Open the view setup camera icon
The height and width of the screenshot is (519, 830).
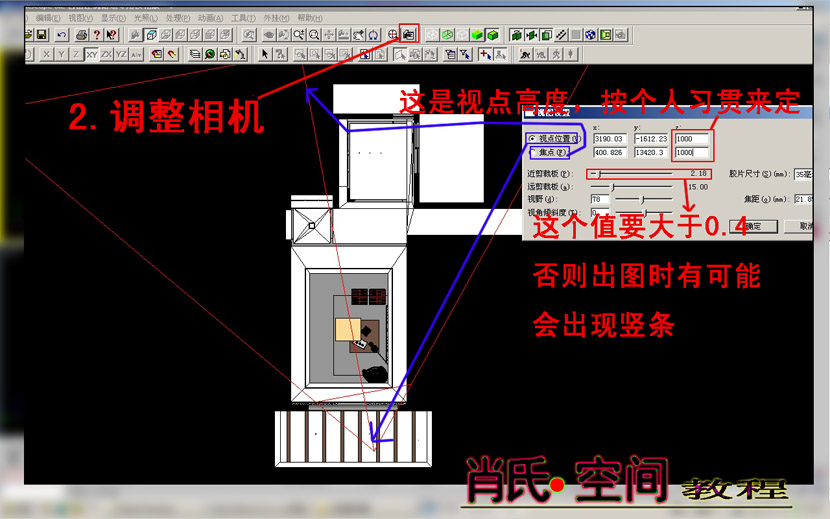tap(408, 35)
